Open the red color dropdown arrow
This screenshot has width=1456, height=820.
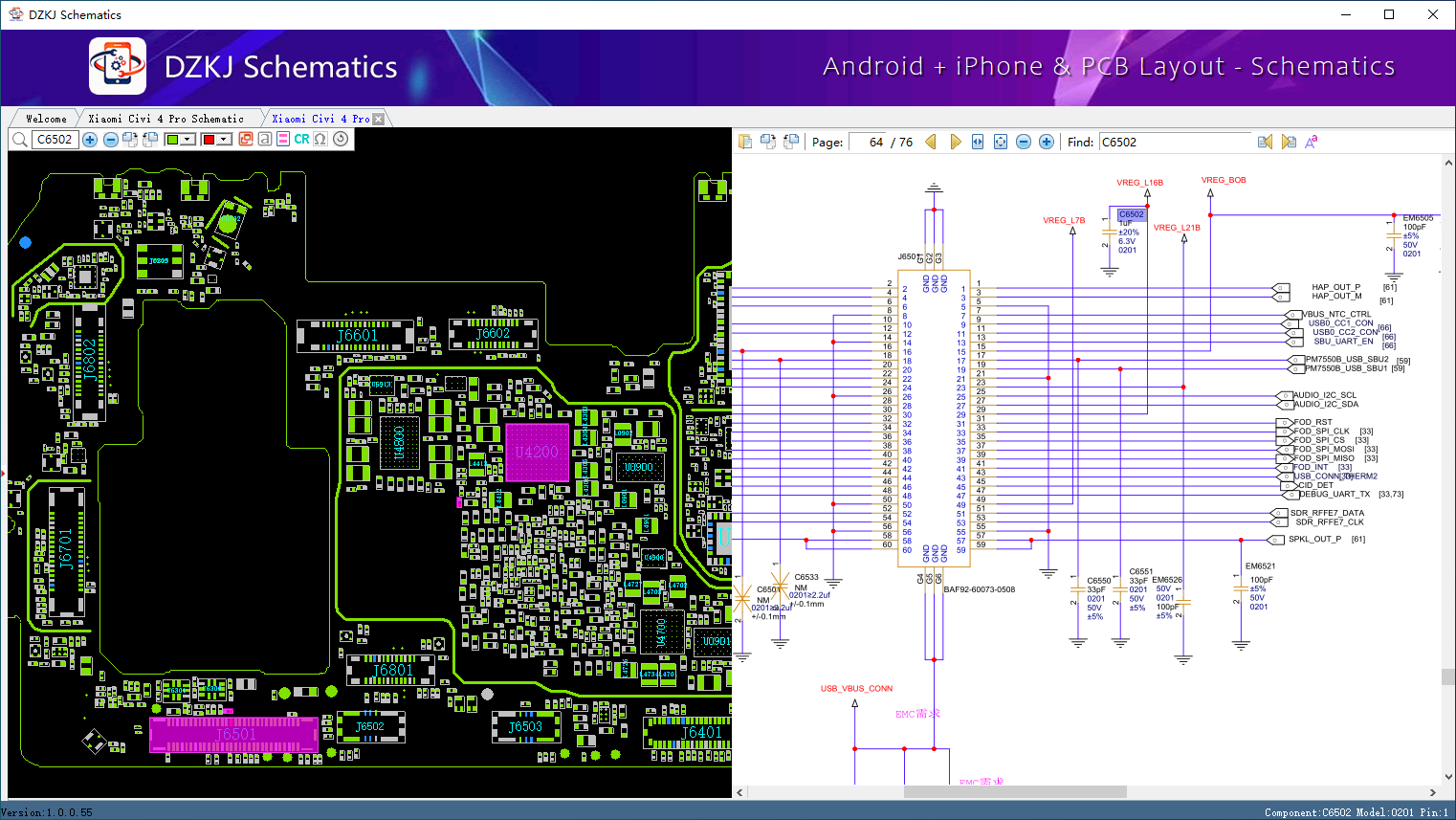point(224,140)
